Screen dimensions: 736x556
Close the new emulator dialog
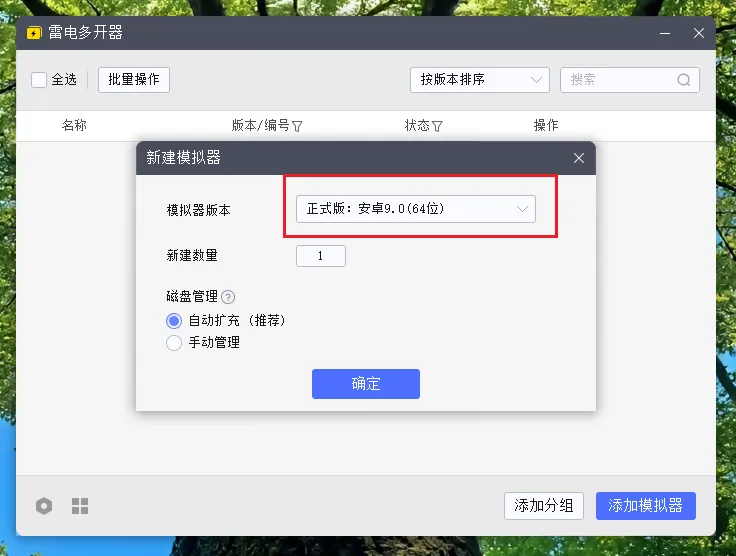(x=579, y=158)
